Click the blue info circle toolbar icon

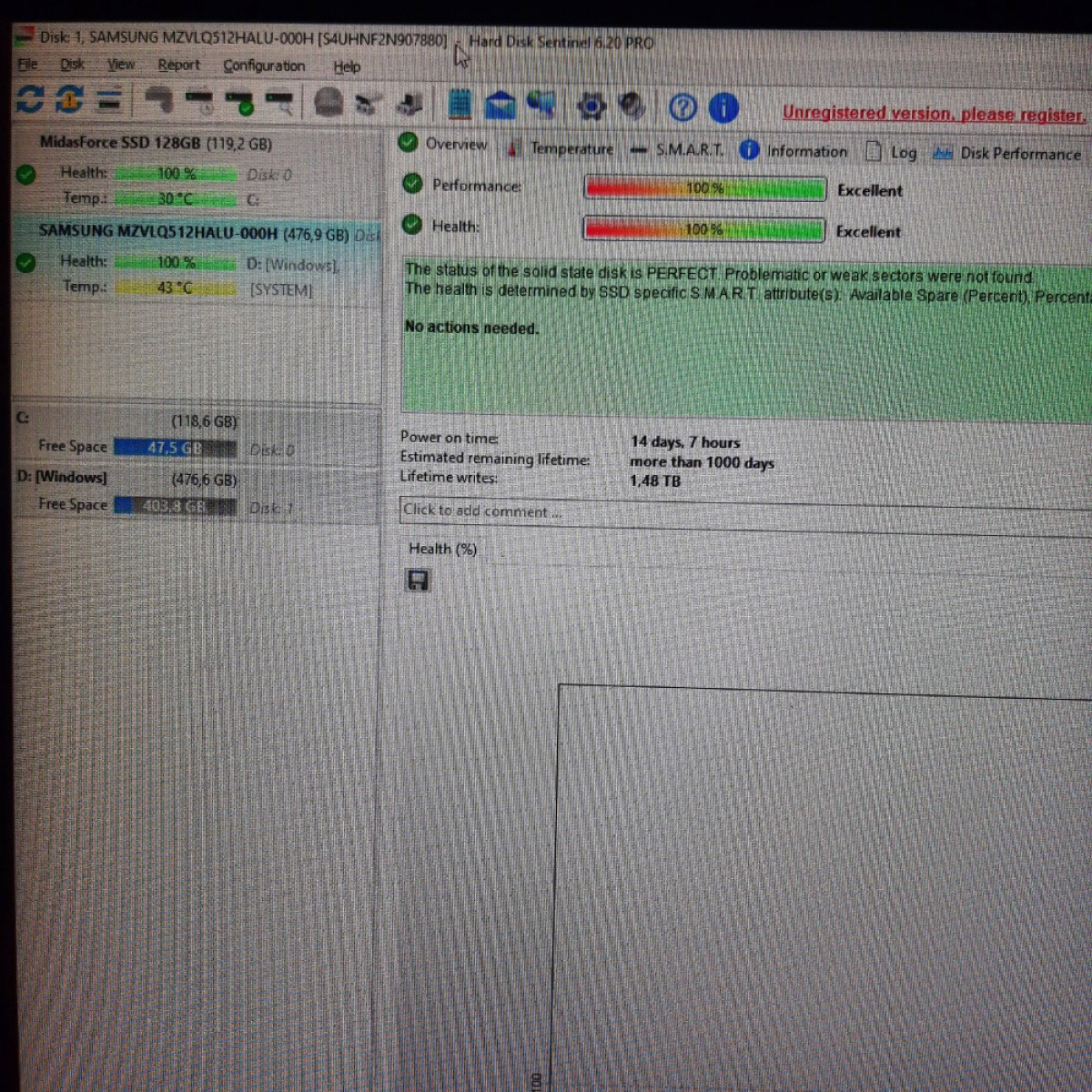point(723,108)
